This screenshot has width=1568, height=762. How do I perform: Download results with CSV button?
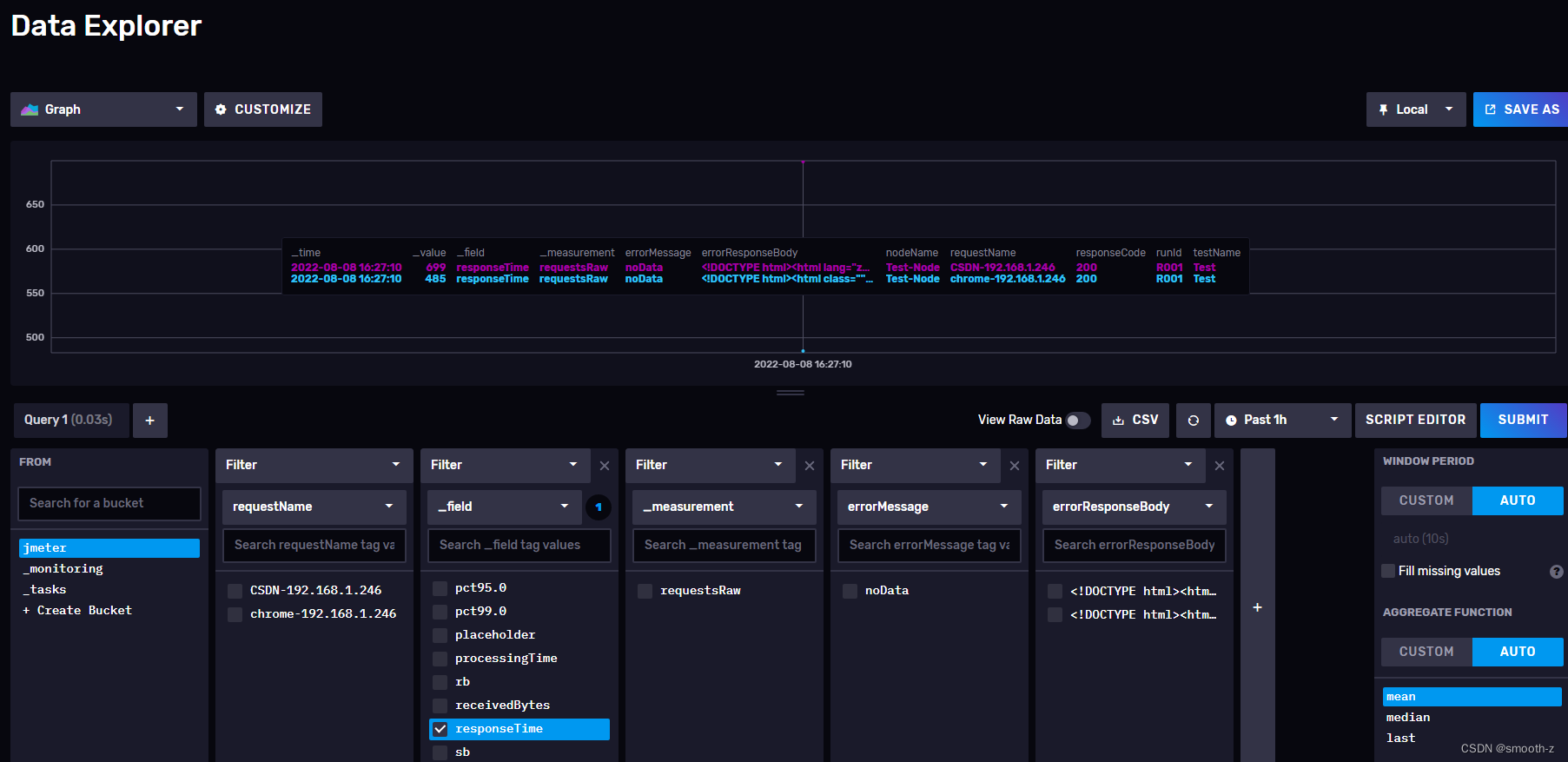coord(1135,420)
